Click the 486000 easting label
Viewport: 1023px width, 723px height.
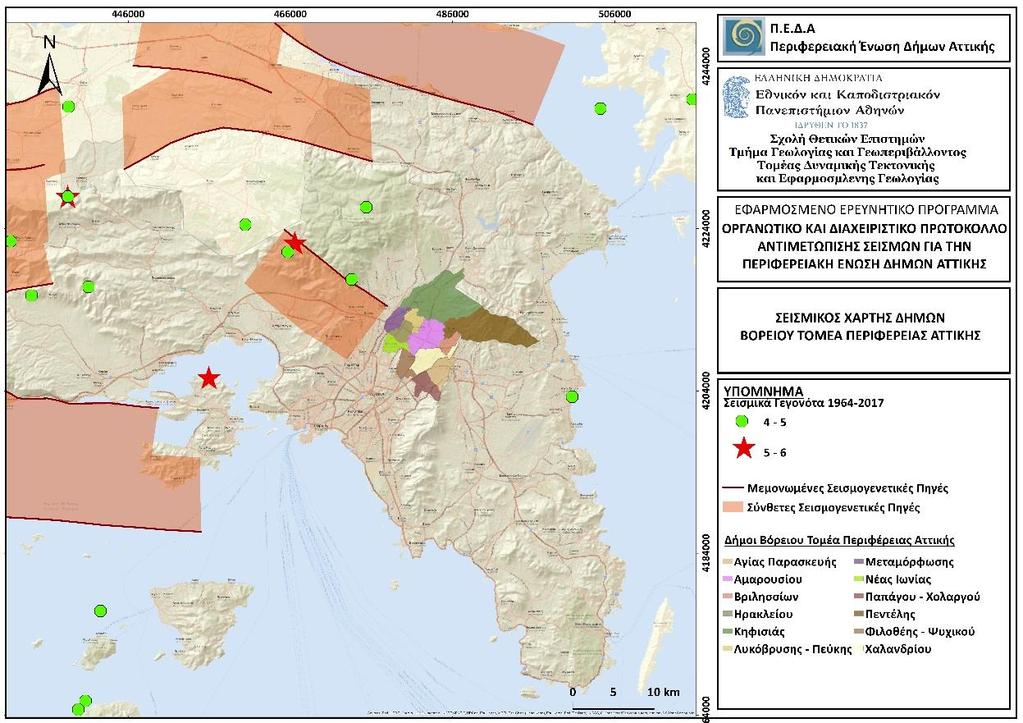[x=453, y=14]
